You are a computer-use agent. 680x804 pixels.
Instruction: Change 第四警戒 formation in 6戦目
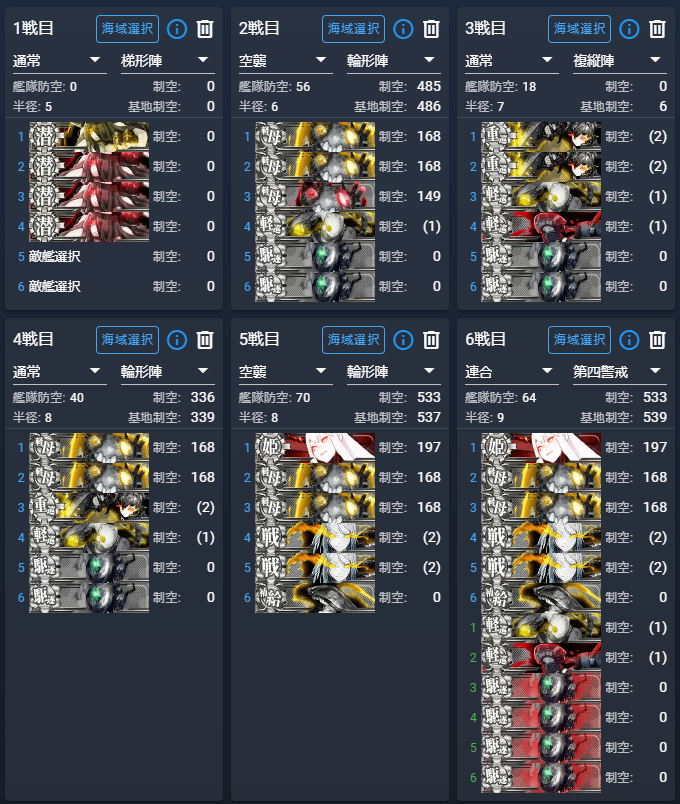[x=620, y=372]
